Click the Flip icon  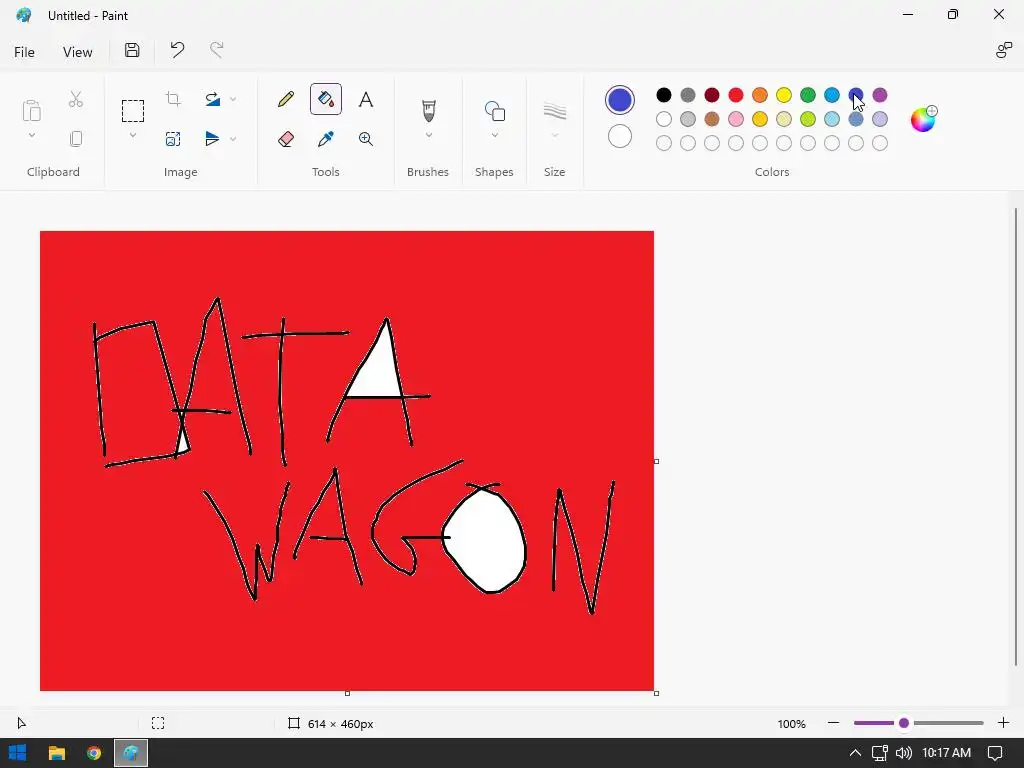[212, 139]
